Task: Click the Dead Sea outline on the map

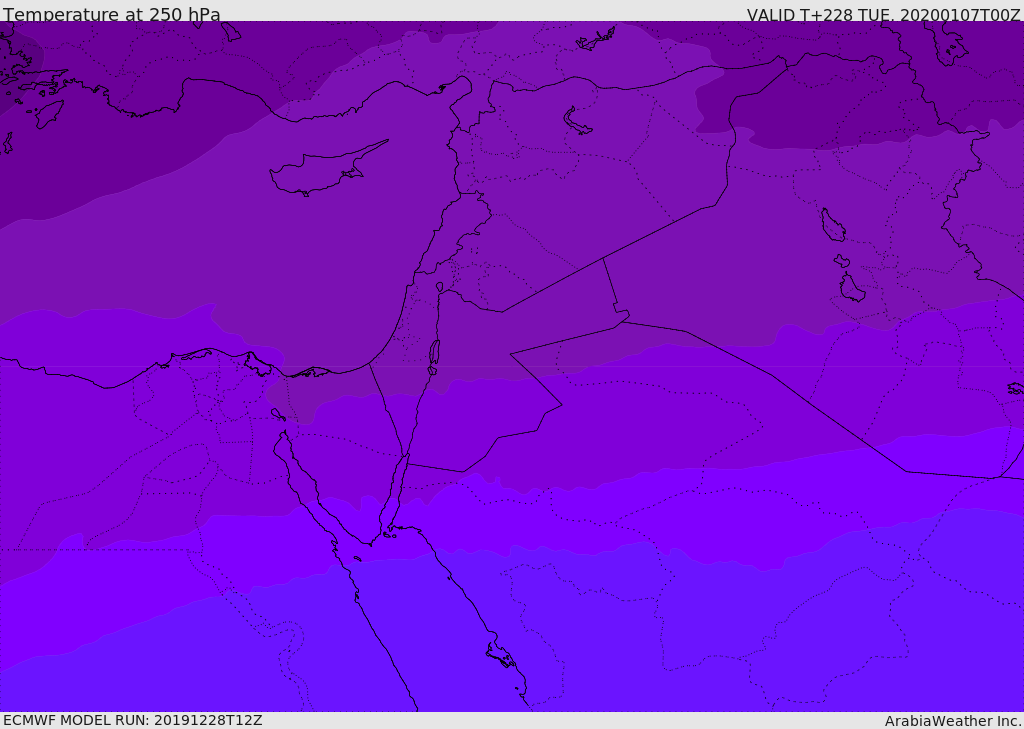Action: (434, 353)
